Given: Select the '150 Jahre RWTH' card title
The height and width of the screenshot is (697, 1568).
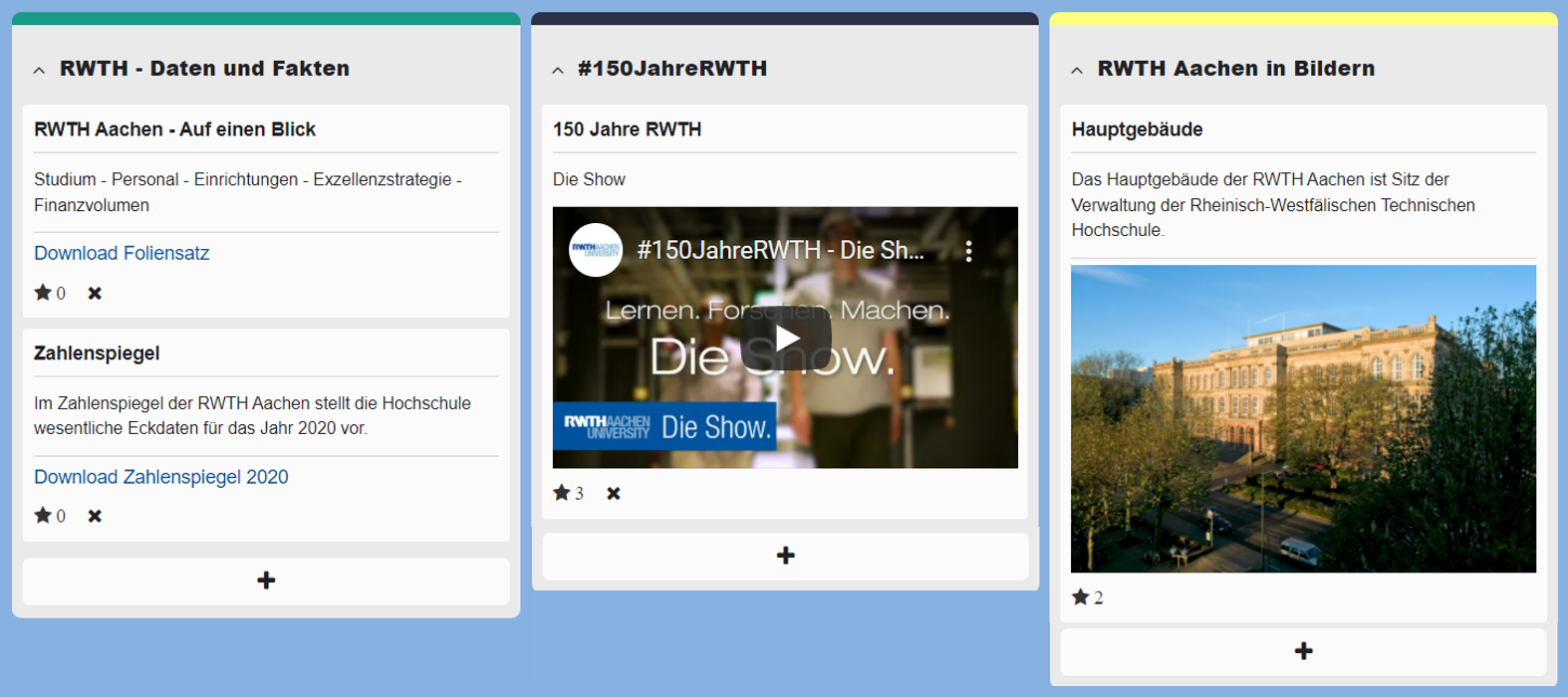Looking at the screenshot, I should (x=627, y=129).
